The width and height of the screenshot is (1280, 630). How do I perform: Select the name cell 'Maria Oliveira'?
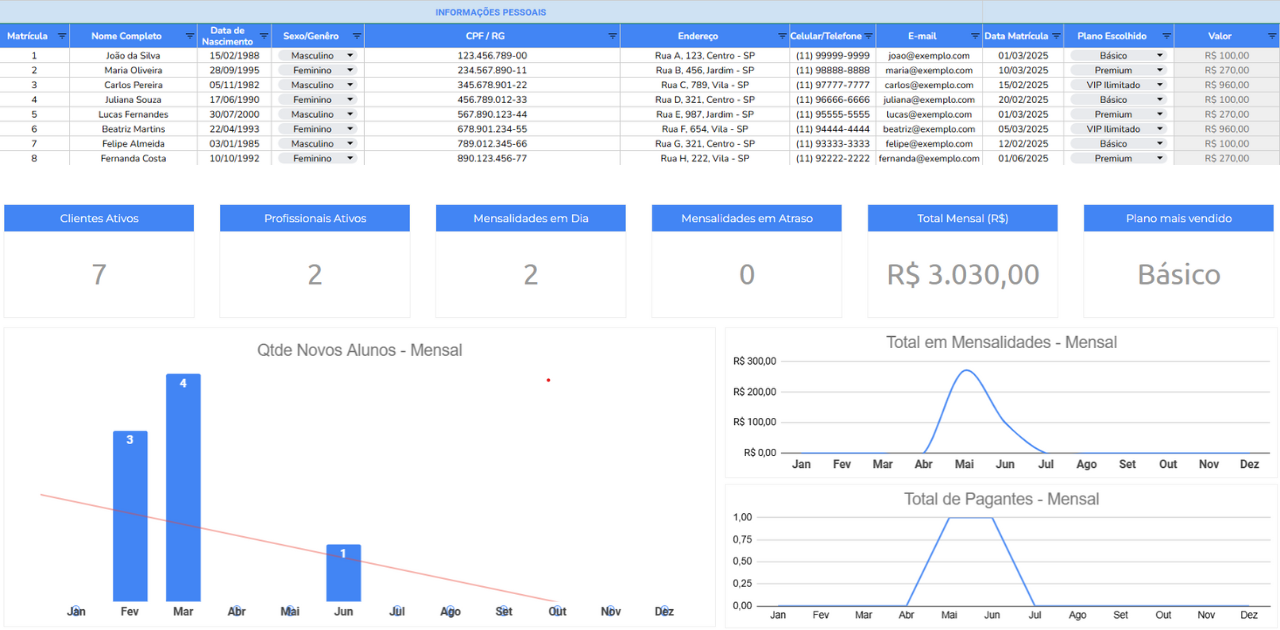[133, 70]
